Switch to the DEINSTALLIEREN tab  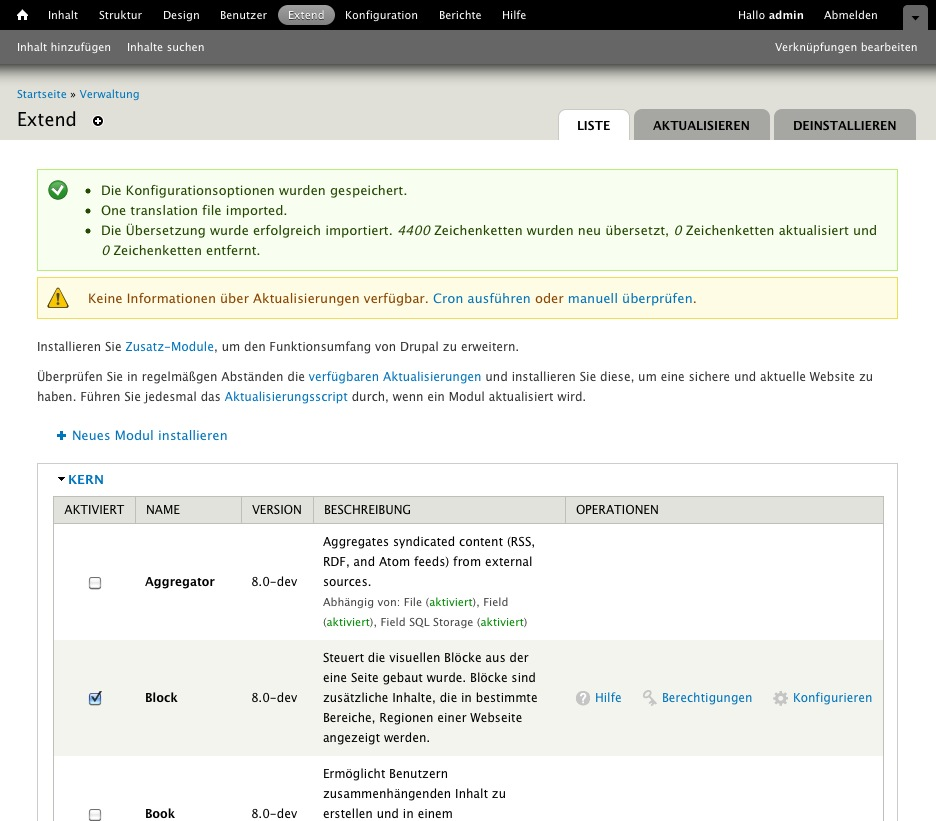pyautogui.click(x=844, y=125)
